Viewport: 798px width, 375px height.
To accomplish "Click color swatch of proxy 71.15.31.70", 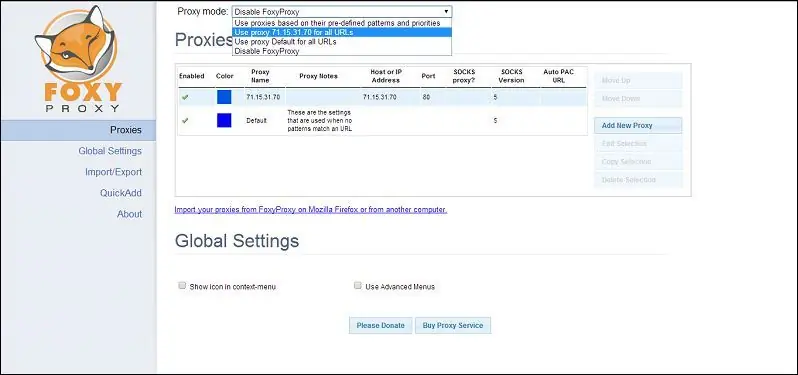I will (224, 97).
